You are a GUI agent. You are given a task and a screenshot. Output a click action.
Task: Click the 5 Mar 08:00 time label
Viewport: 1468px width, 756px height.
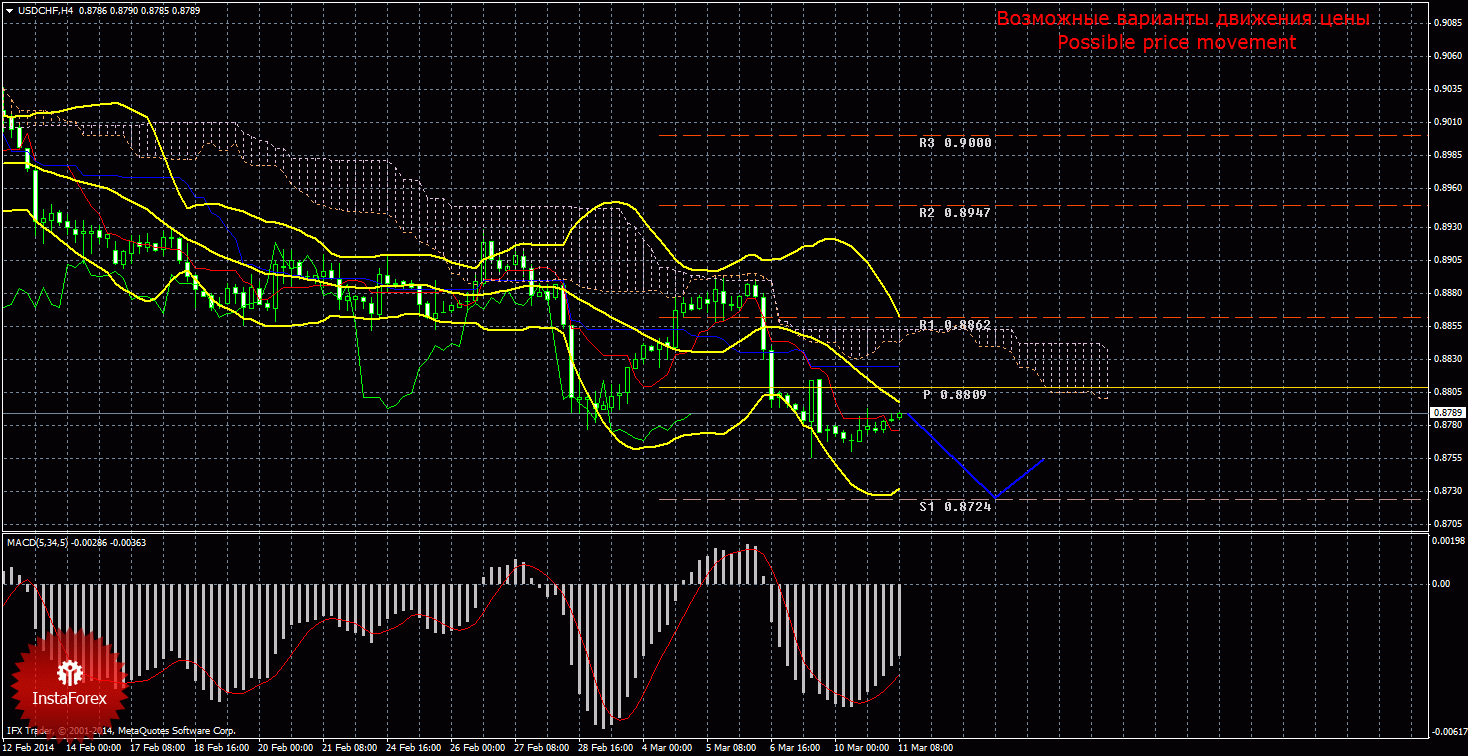(733, 748)
